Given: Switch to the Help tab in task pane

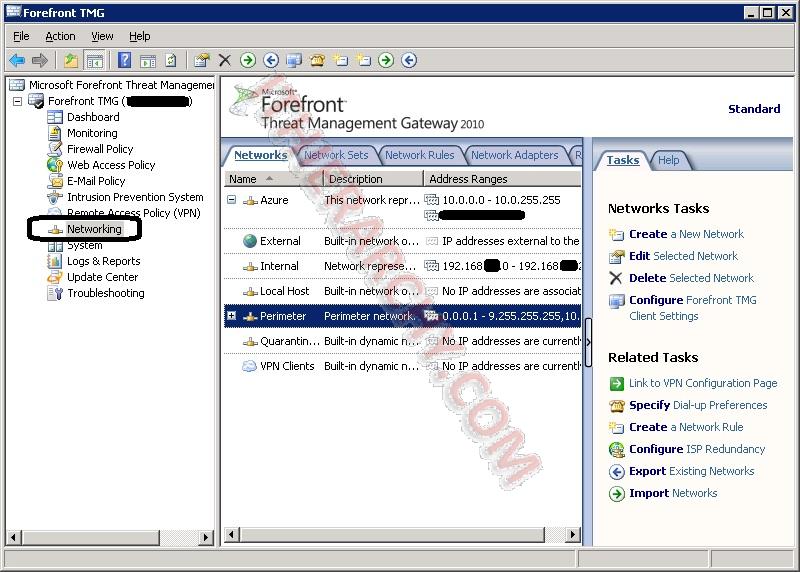Looking at the screenshot, I should [x=668, y=160].
